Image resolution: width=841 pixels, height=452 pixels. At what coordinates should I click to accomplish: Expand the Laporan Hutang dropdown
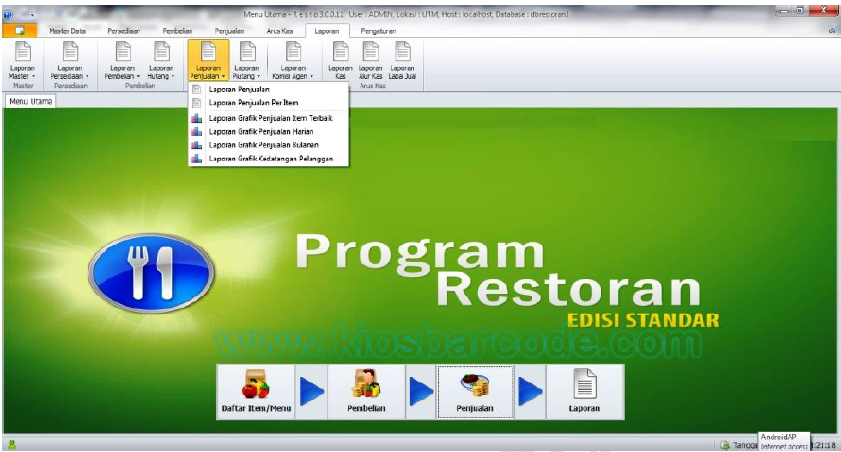point(160,60)
